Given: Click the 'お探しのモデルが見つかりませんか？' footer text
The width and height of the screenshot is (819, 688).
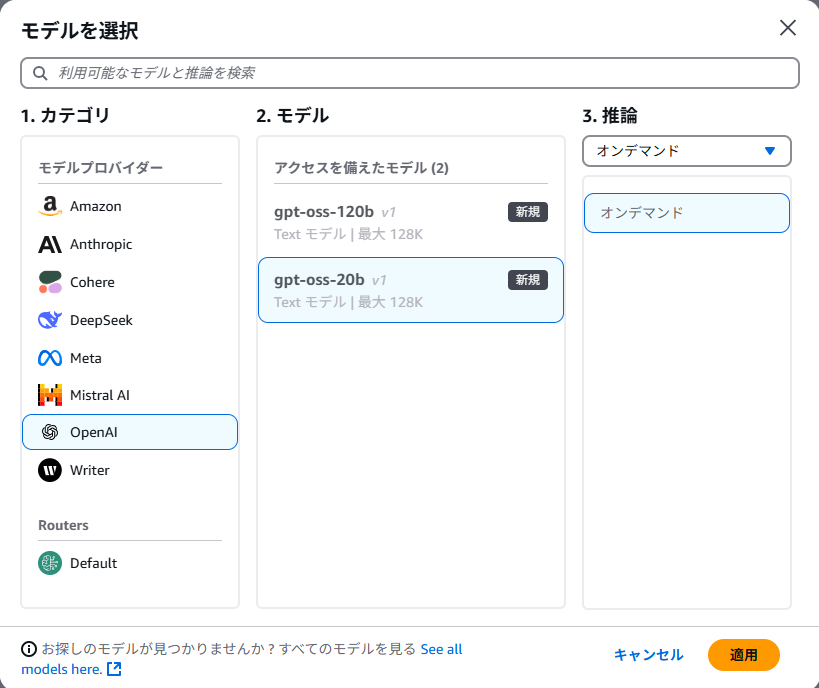Looking at the screenshot, I should tap(158, 649).
